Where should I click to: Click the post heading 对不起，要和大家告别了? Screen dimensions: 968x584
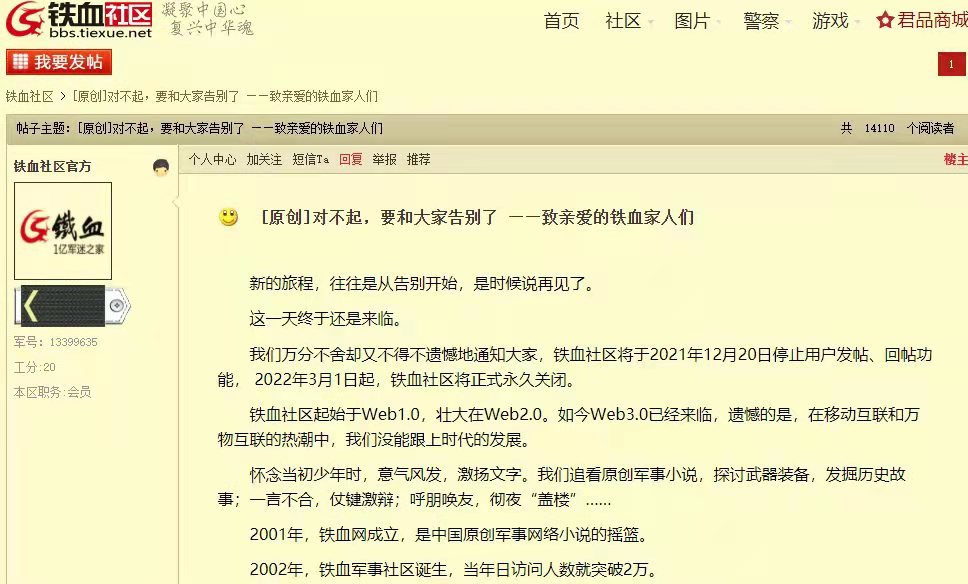tap(478, 217)
